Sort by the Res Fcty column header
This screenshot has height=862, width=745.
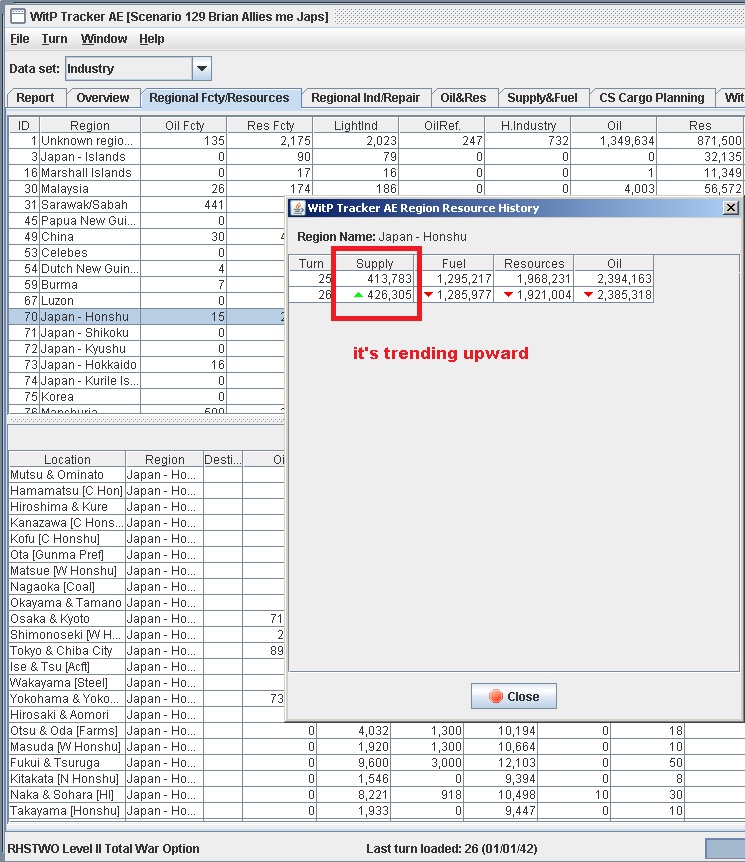pyautogui.click(x=270, y=125)
